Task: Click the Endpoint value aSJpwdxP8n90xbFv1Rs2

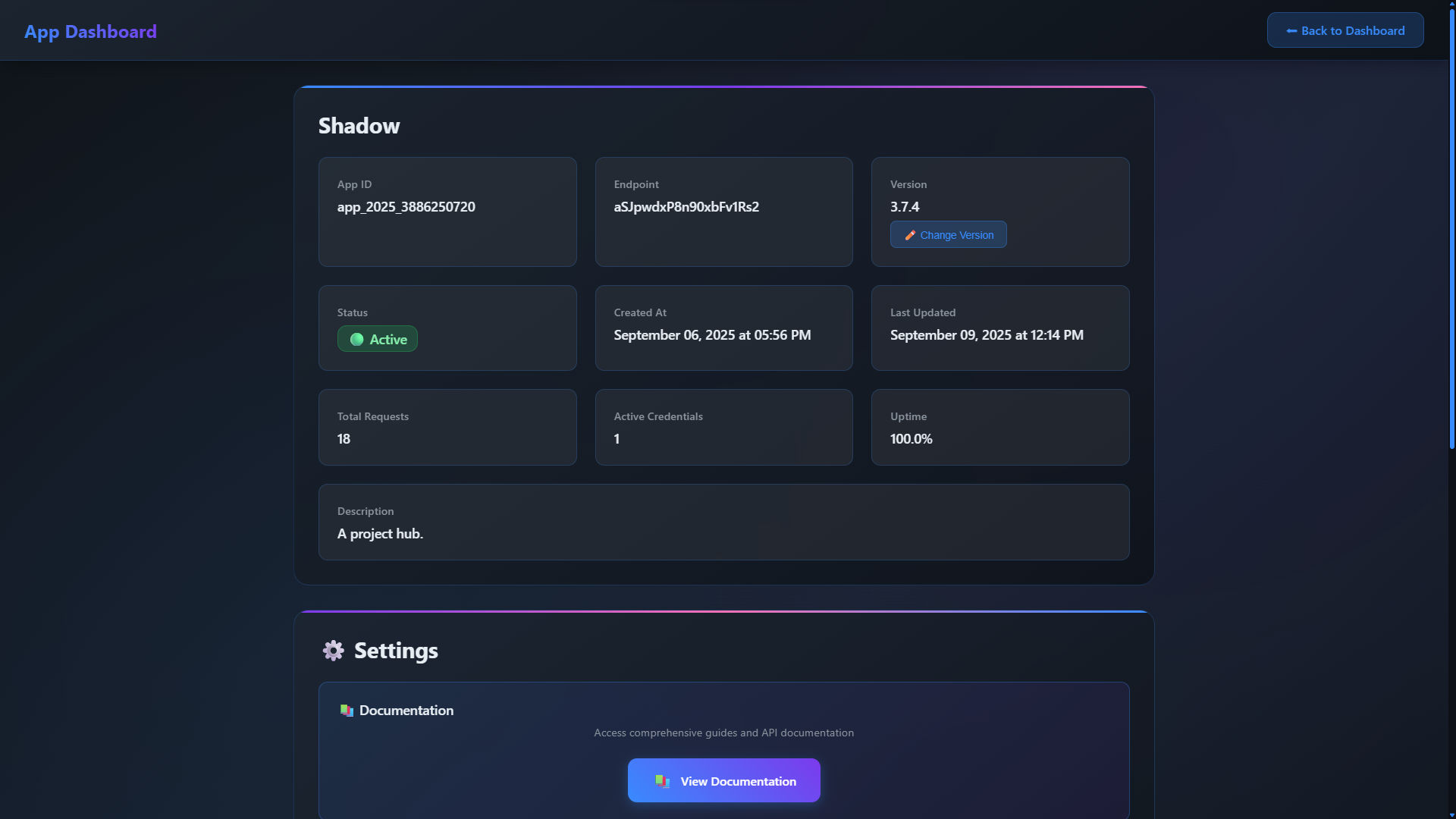Action: pos(686,207)
